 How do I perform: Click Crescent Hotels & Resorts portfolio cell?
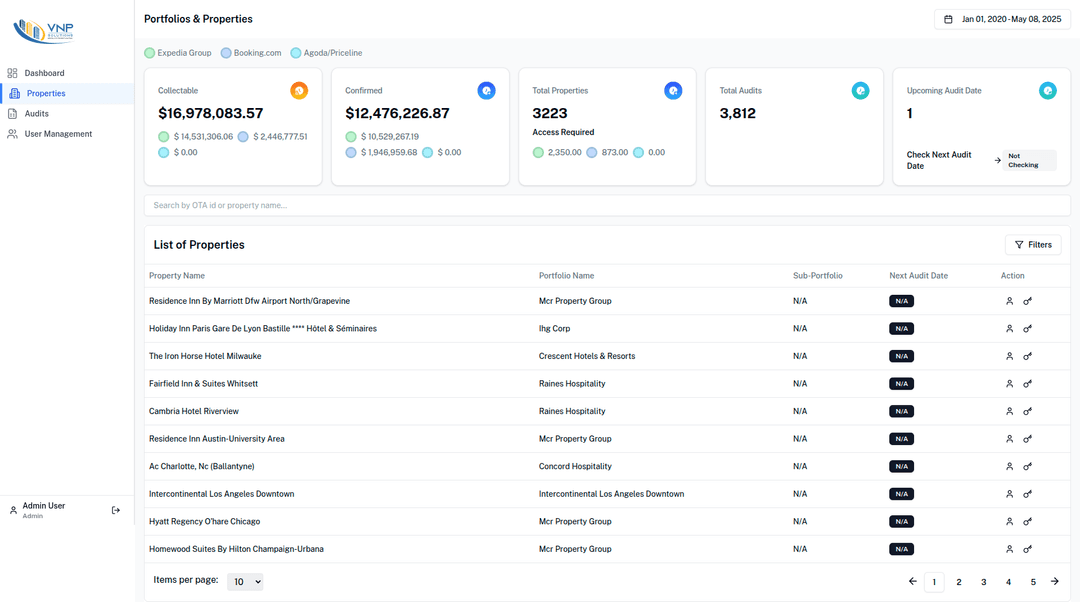click(587, 356)
